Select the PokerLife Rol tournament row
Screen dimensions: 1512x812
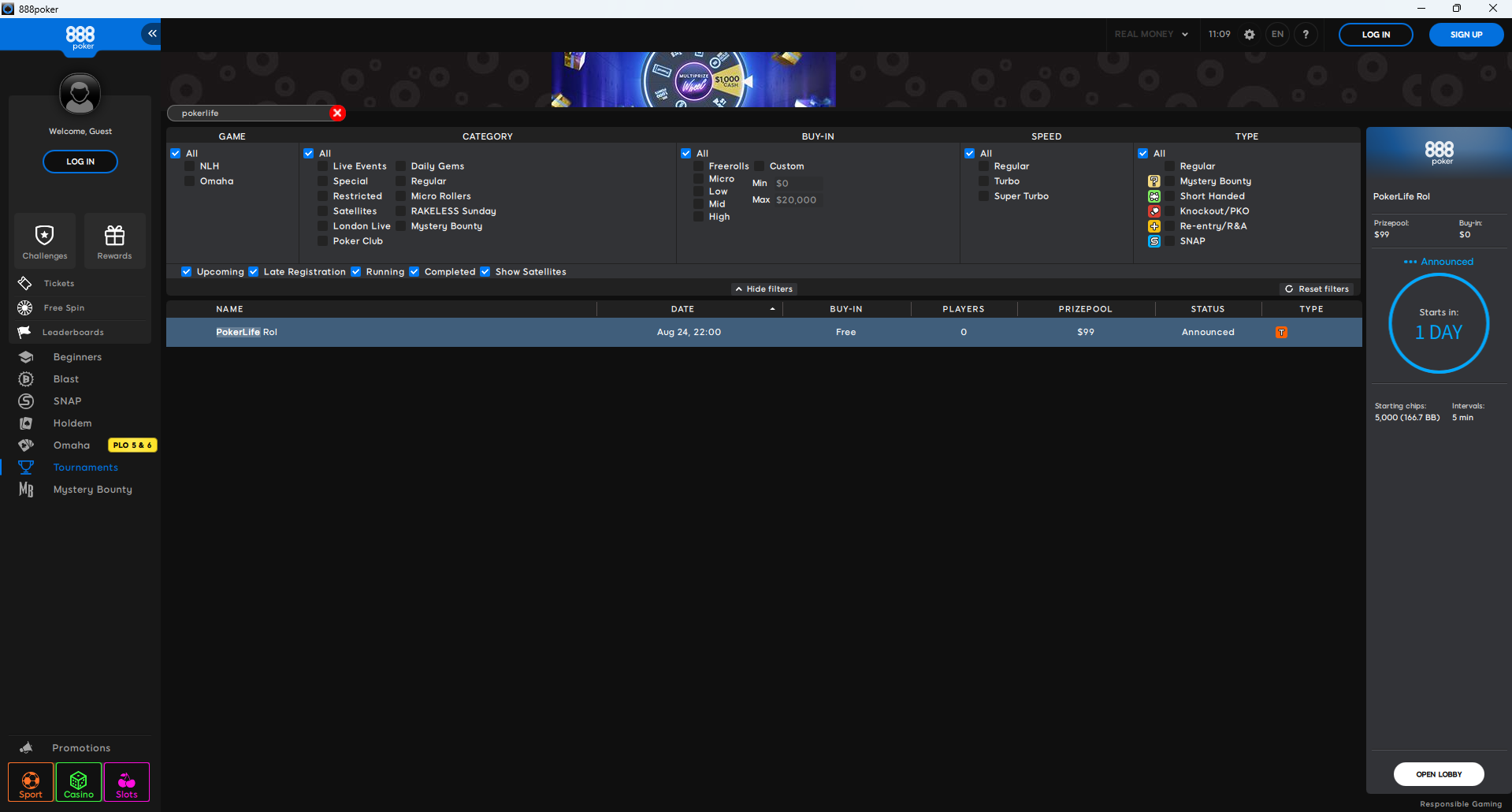point(763,333)
